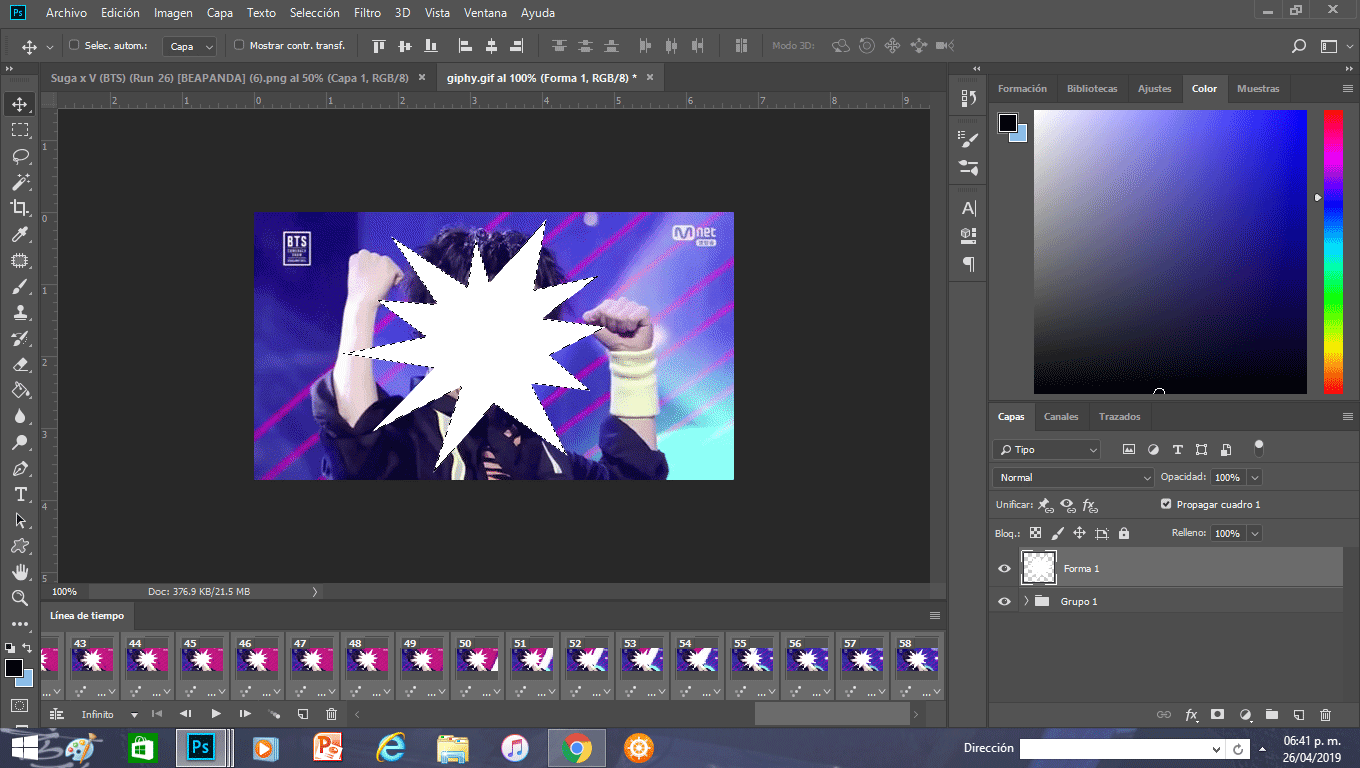
Task: Open the Opacidad value dropdown
Action: tap(1255, 478)
